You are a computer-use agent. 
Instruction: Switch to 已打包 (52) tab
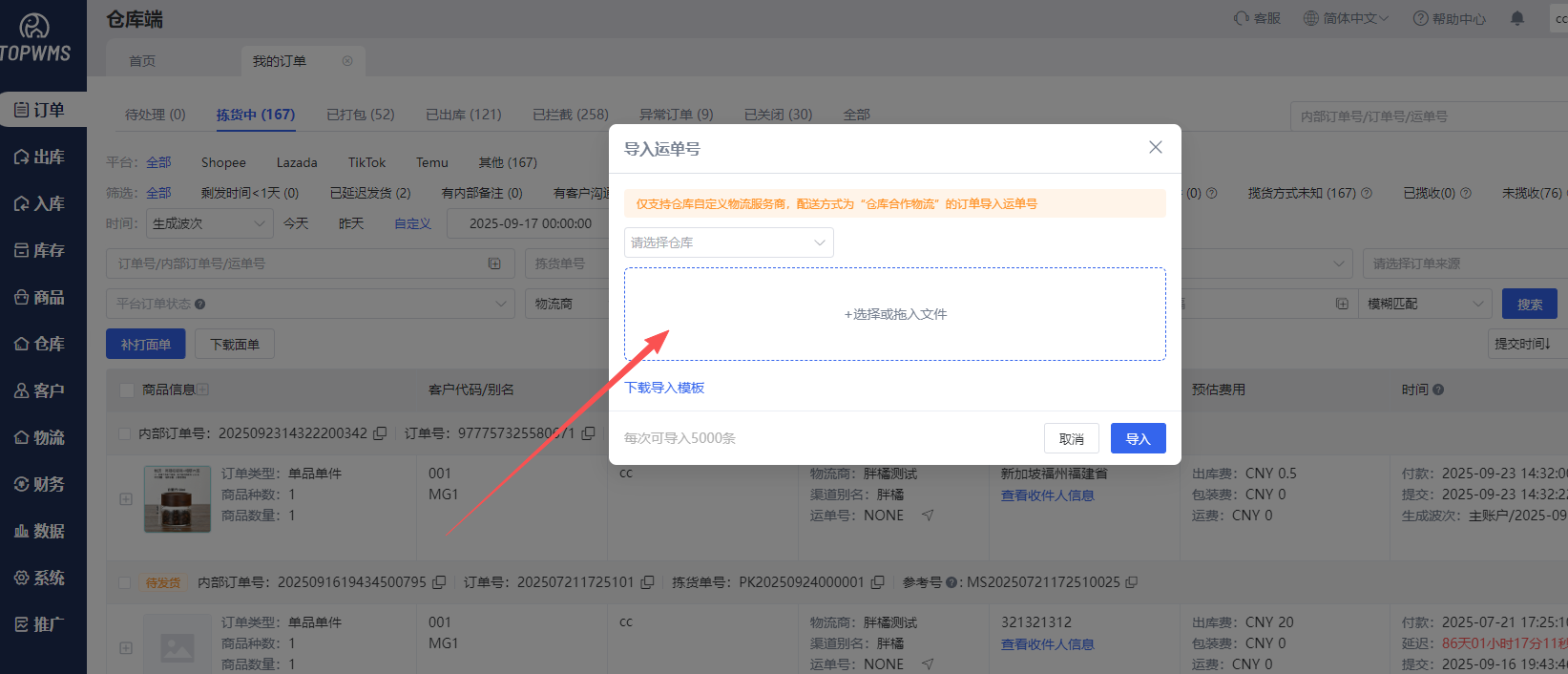(x=361, y=115)
